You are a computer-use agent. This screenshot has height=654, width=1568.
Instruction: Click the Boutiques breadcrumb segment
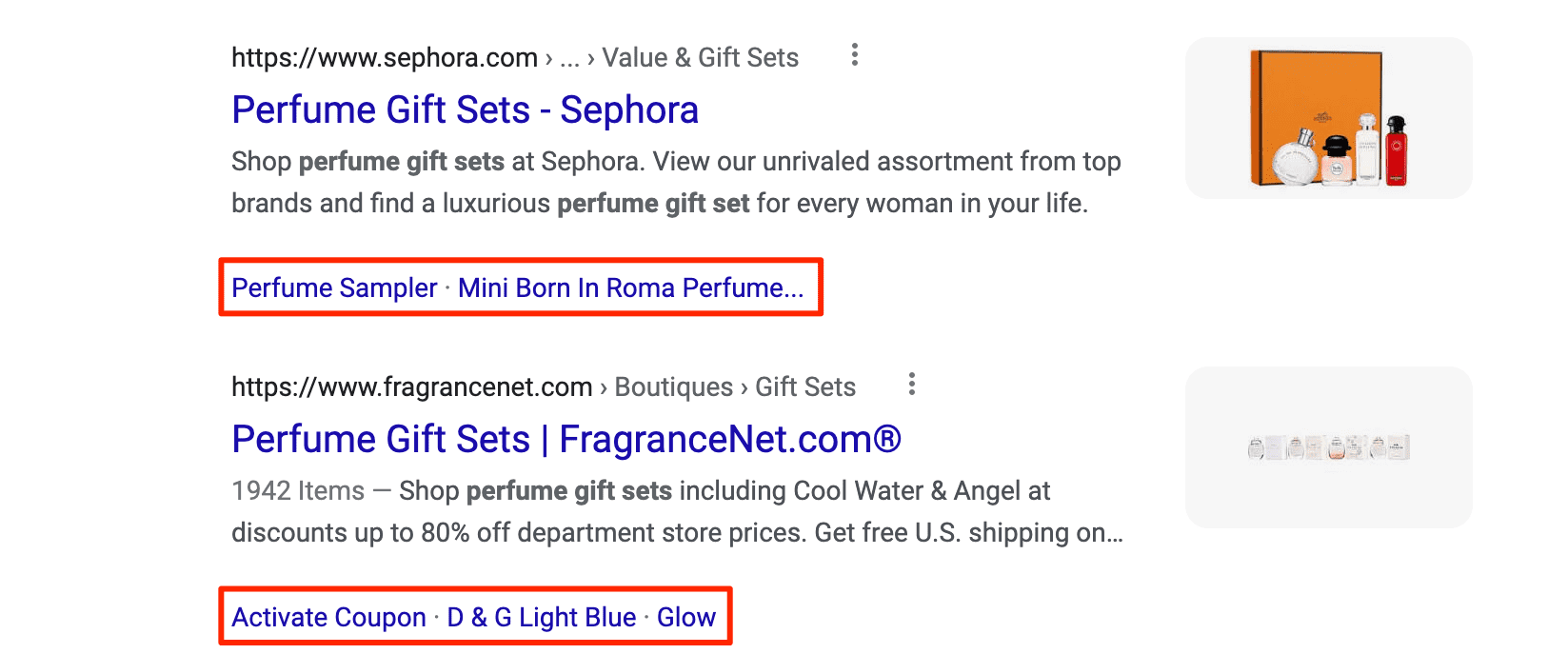pyautogui.click(x=674, y=387)
